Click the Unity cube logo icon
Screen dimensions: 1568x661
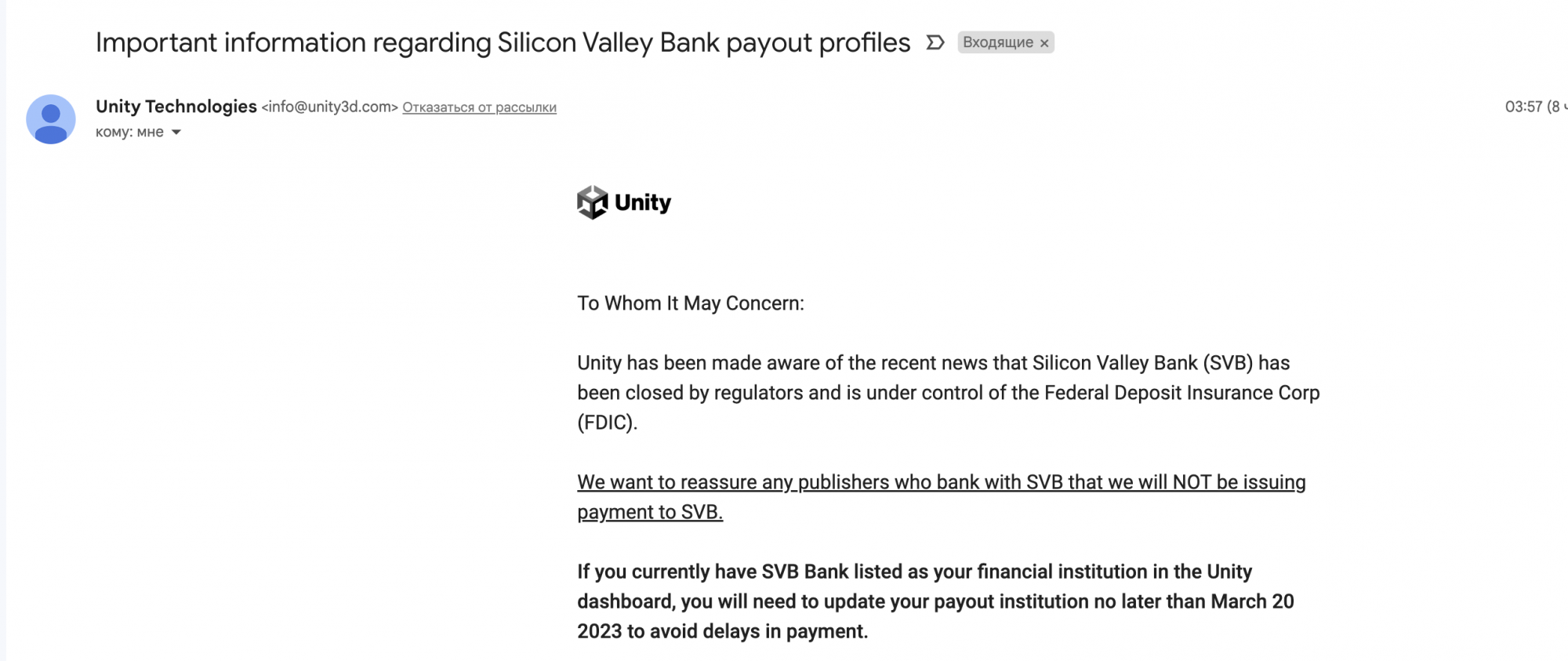(x=593, y=202)
